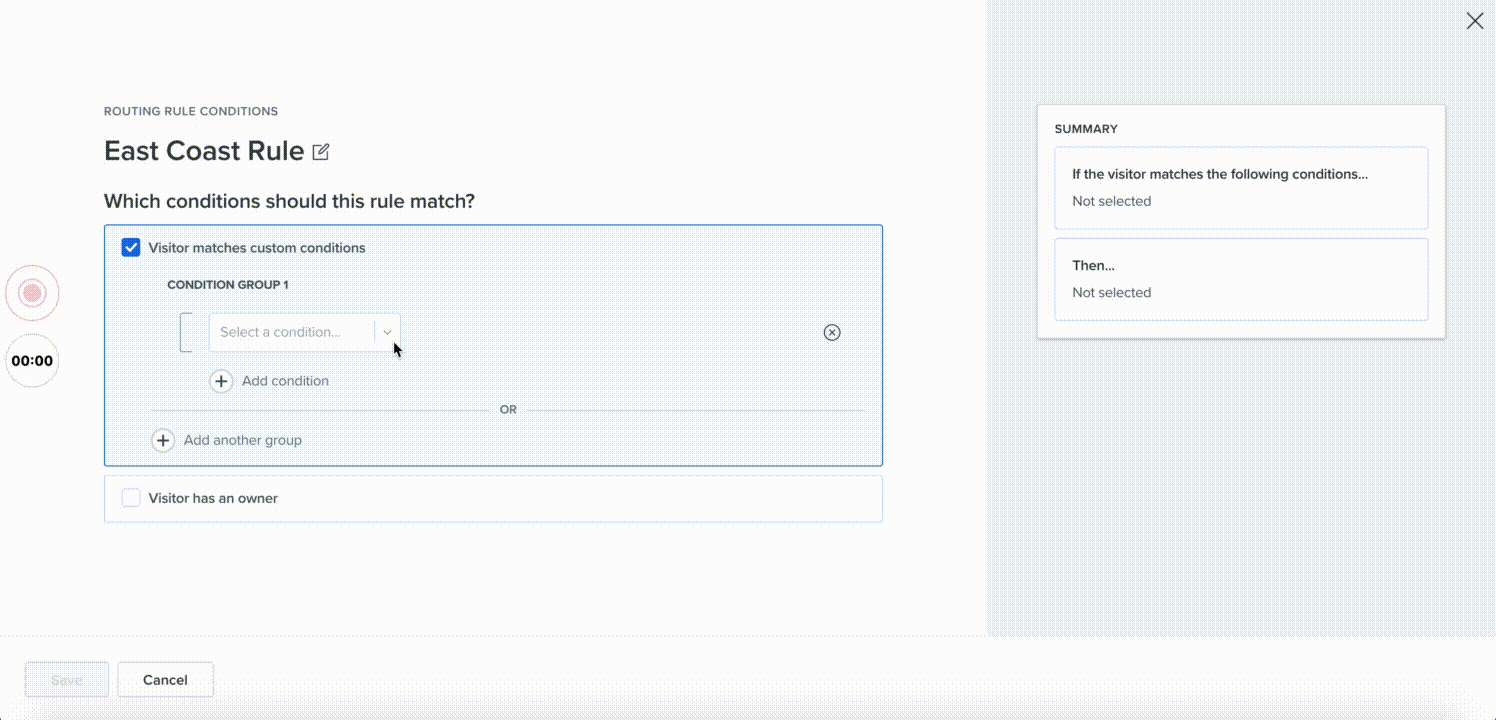
Task: Open the 'Then...' summary card
Action: (1241, 279)
